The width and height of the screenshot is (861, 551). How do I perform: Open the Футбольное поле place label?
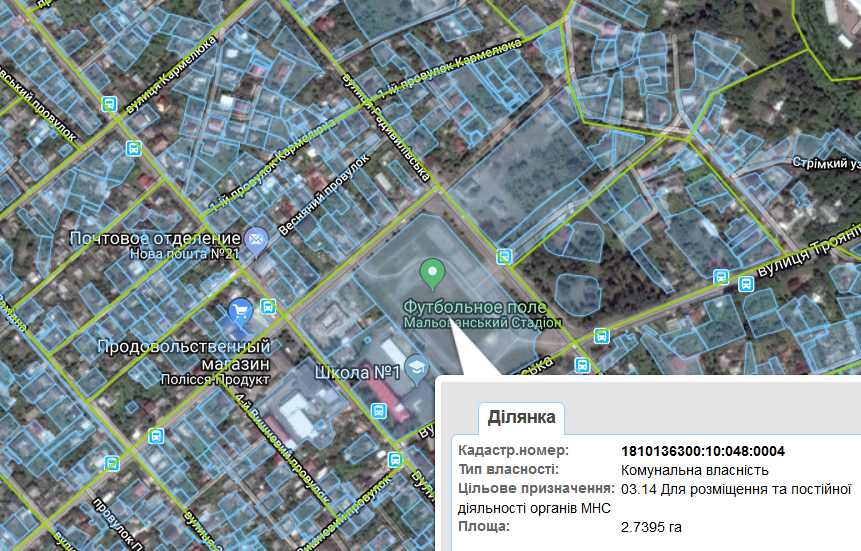pos(475,306)
